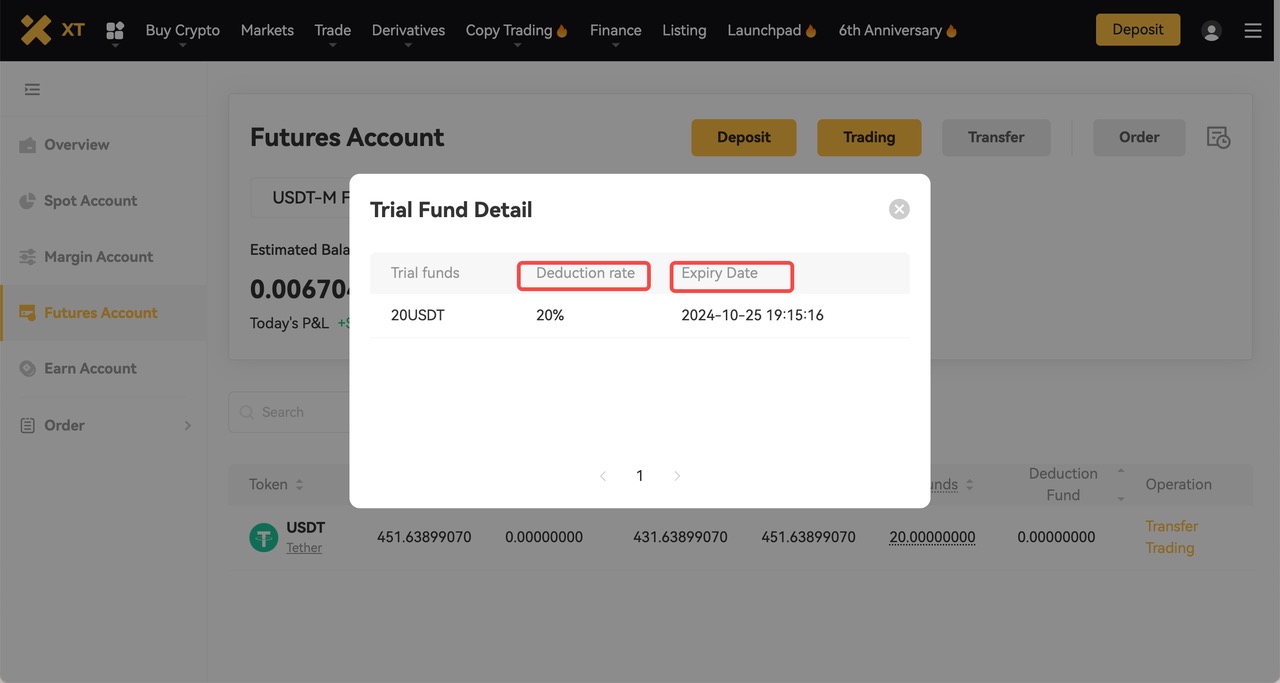Viewport: 1280px width, 683px height.
Task: Open the apps grid icon menu
Action: [115, 31]
